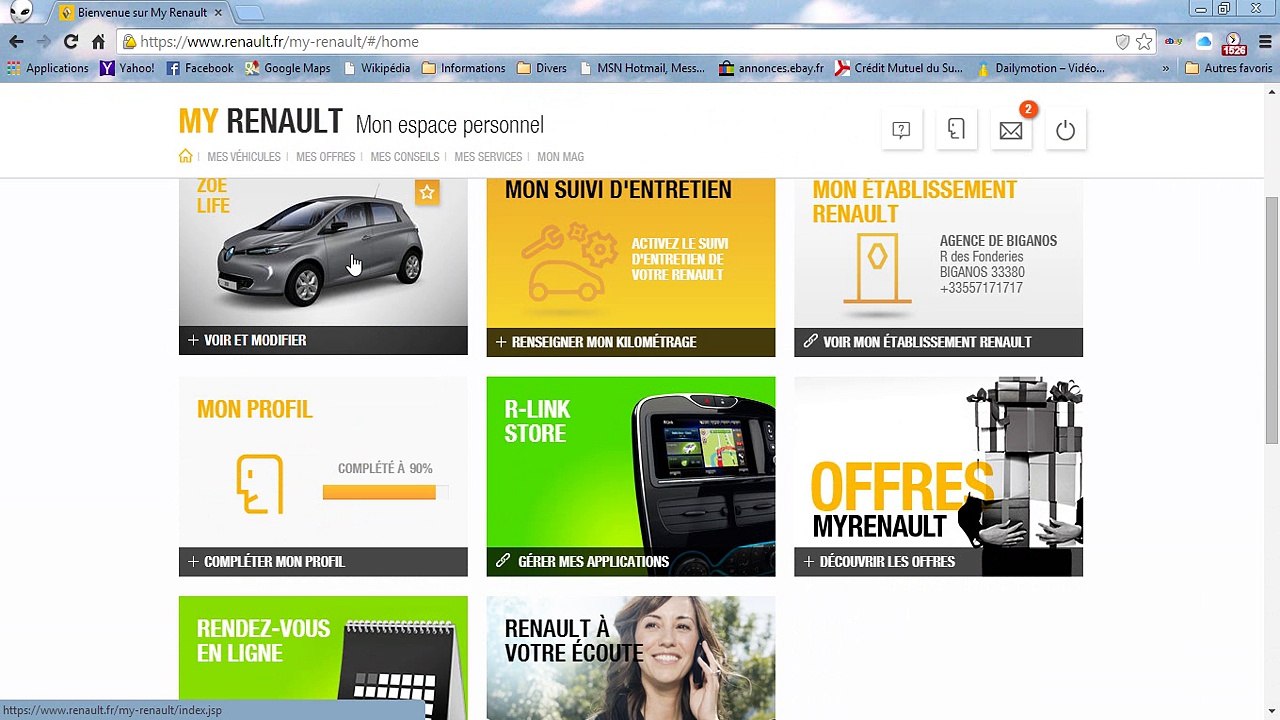Open the messages envelope with 2 notifications
The width and height of the screenshot is (1280, 720).
coord(1011,130)
